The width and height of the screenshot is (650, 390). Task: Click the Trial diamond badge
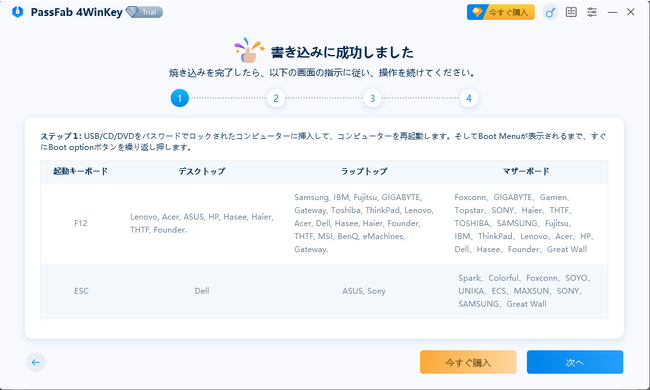coord(144,12)
